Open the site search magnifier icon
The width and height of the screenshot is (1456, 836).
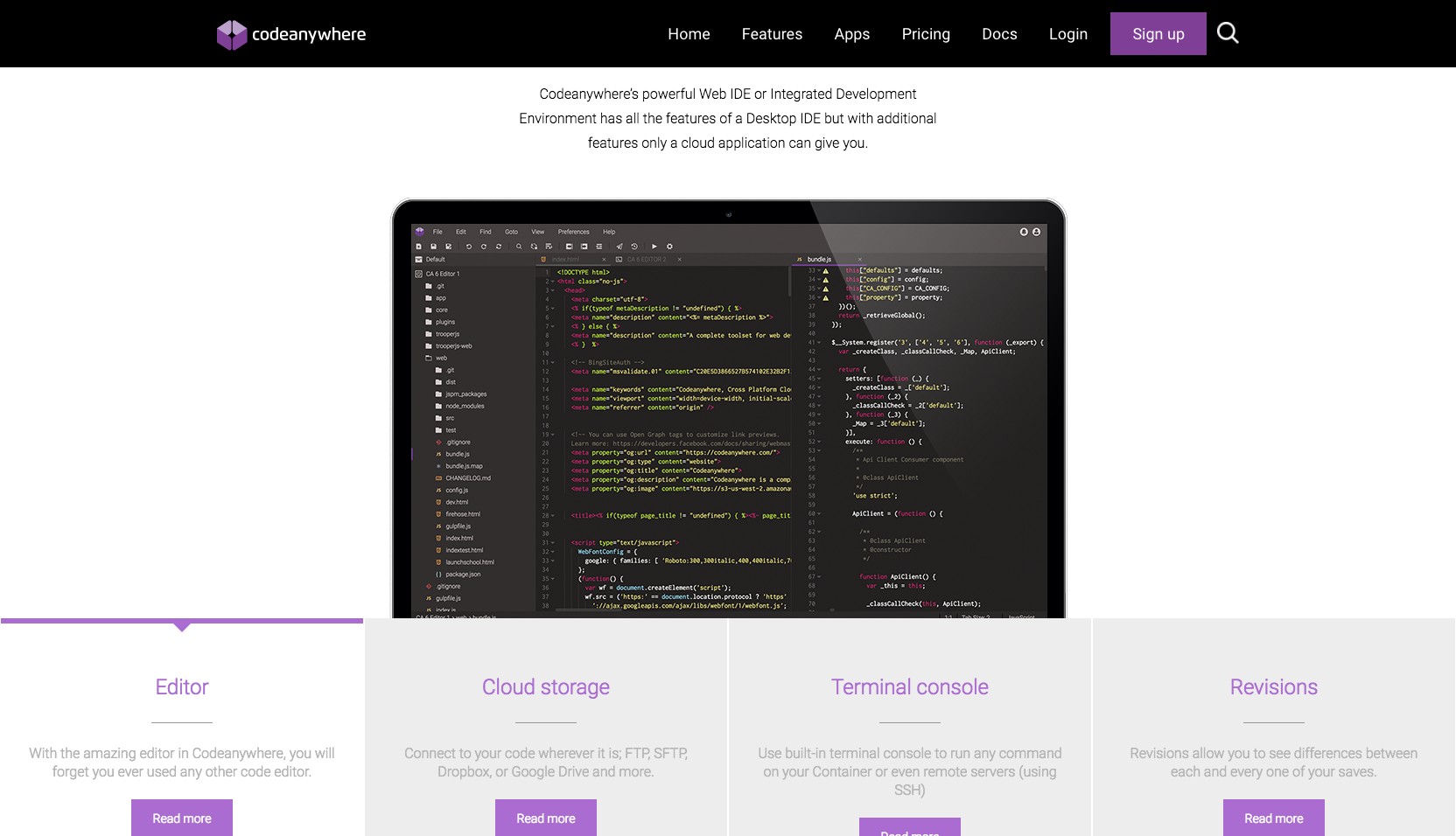click(1228, 33)
